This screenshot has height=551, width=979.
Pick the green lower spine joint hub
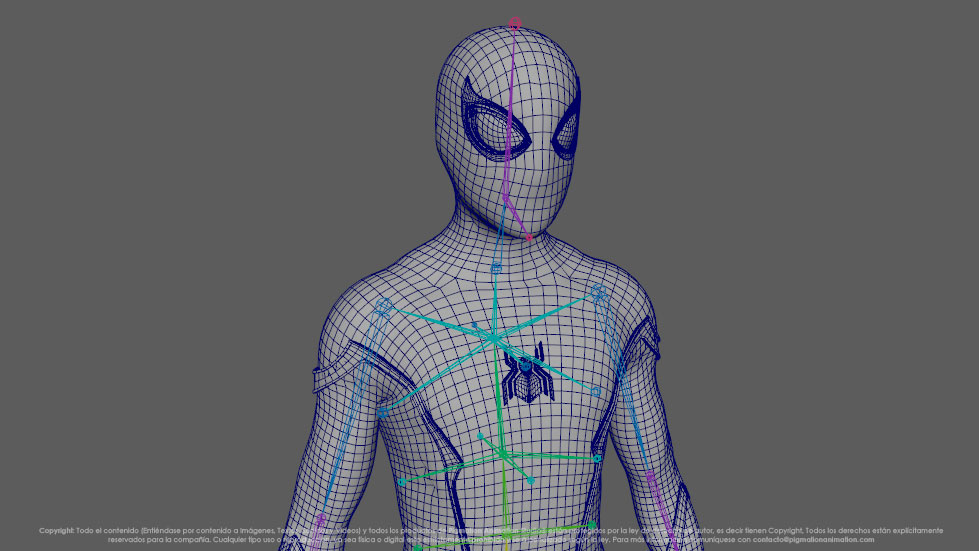coord(503,456)
